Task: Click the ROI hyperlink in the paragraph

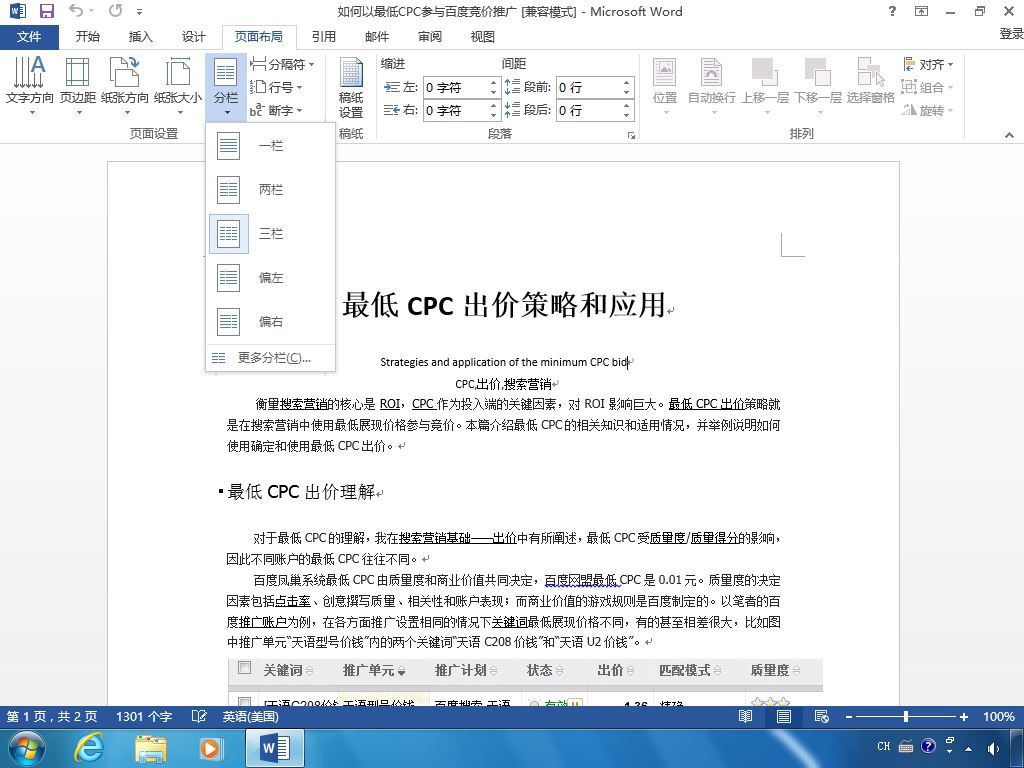Action: pyautogui.click(x=390, y=404)
